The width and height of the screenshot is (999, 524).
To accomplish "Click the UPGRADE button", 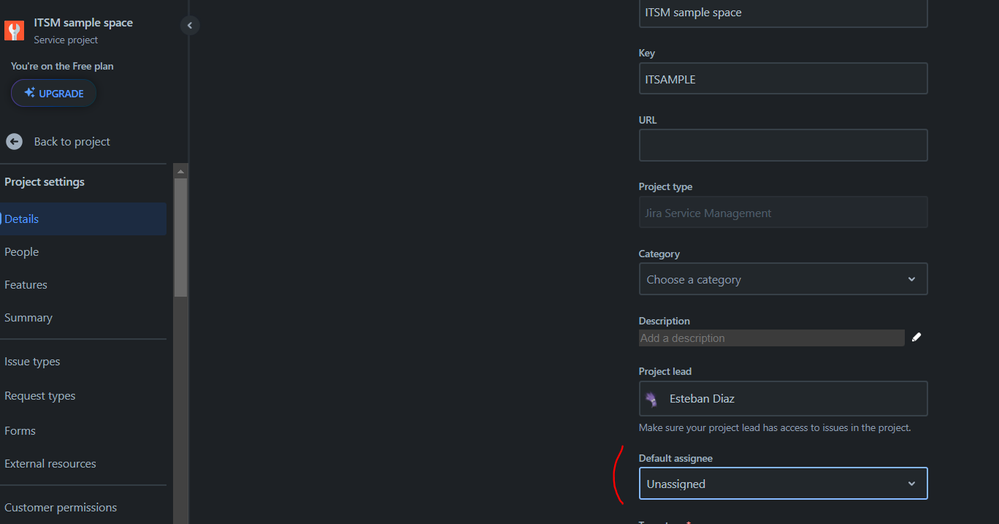I will (x=54, y=93).
